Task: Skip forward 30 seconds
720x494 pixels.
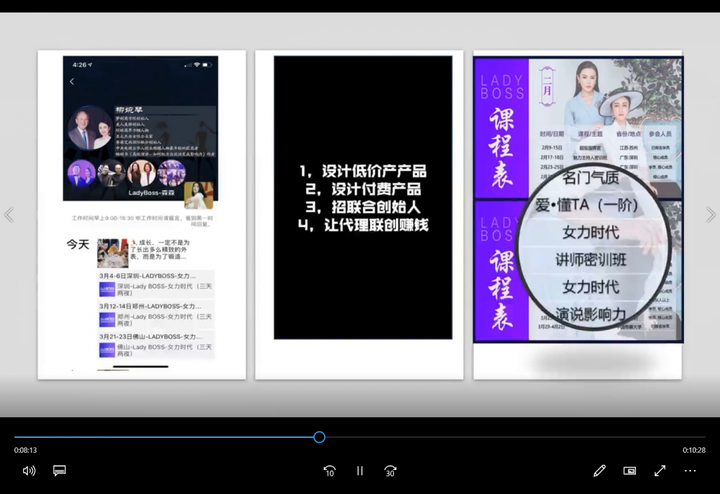Action: point(390,471)
